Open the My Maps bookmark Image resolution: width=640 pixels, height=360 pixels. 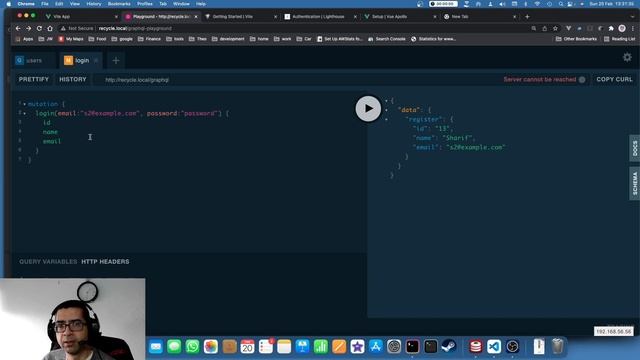[71, 39]
